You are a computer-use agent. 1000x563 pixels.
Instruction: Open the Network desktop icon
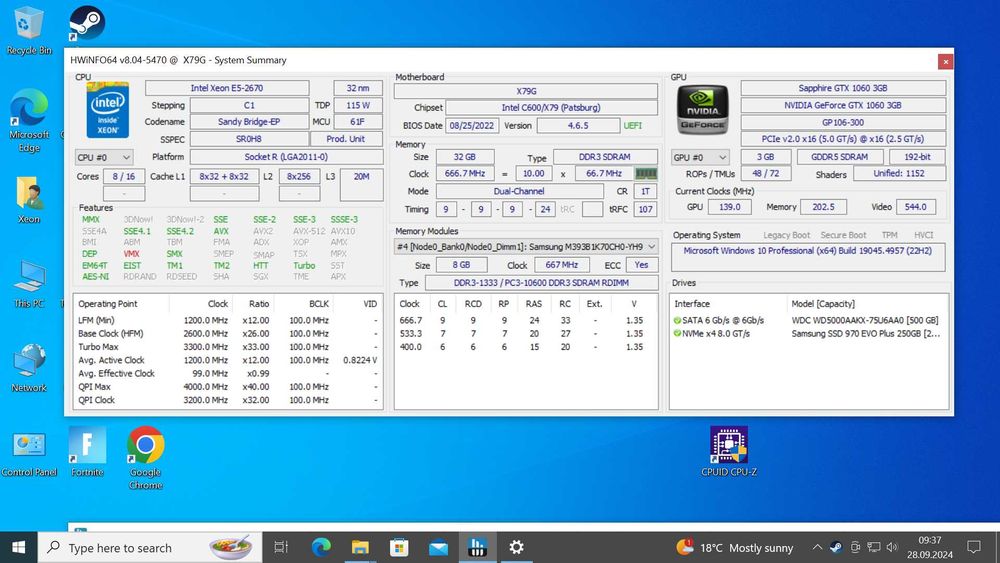29,368
